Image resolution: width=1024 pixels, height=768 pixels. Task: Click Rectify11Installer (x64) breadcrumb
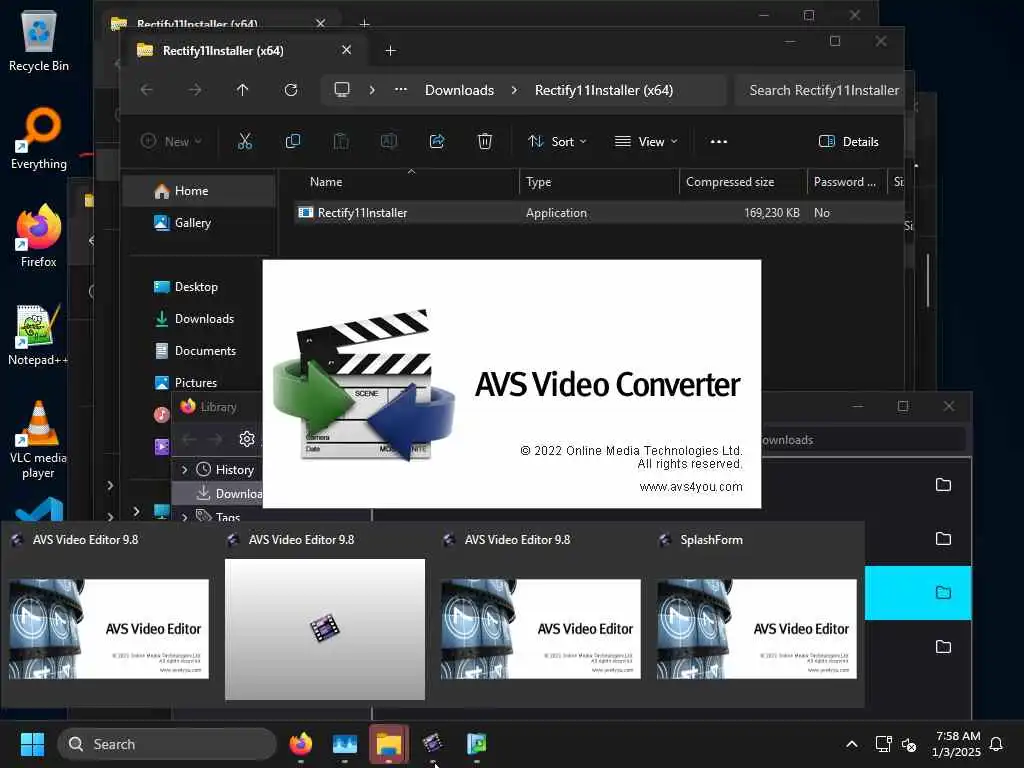[x=603, y=90]
